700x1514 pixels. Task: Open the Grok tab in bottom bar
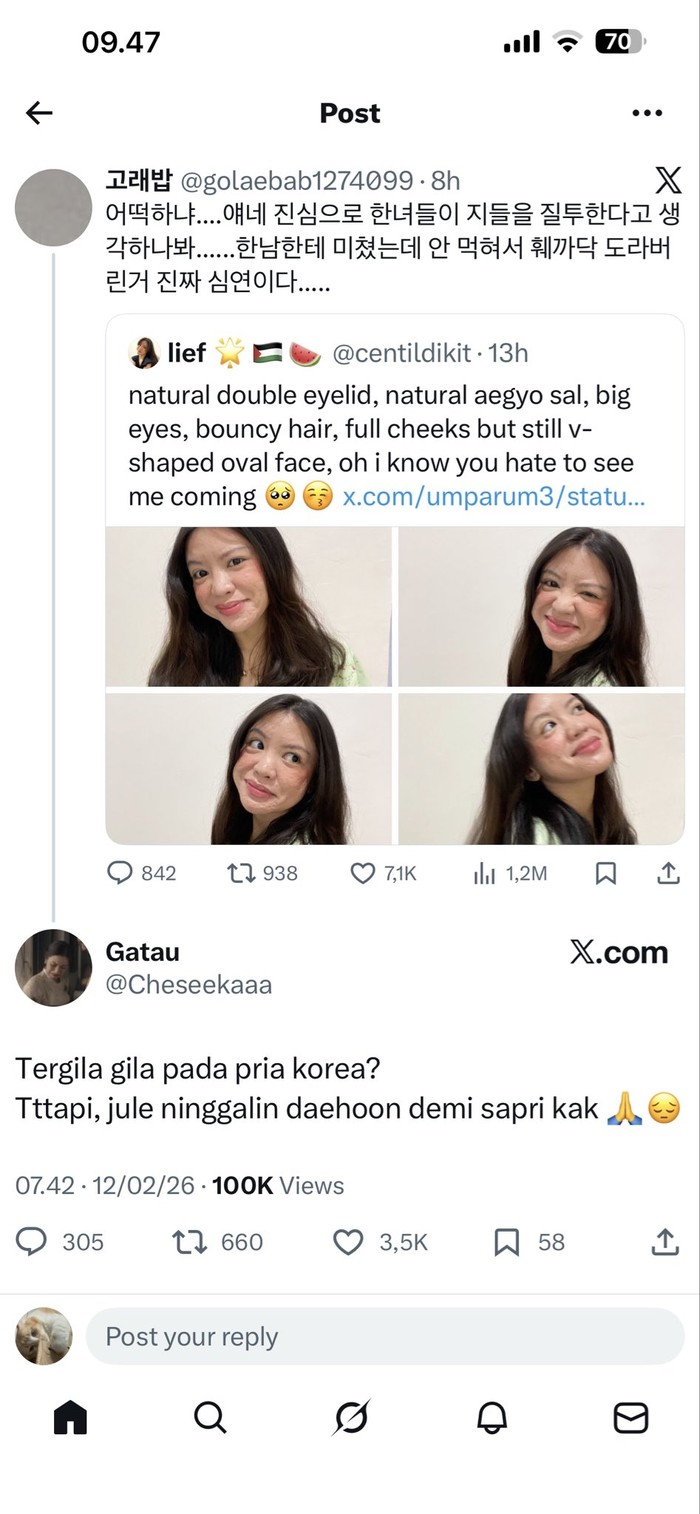(351, 1417)
